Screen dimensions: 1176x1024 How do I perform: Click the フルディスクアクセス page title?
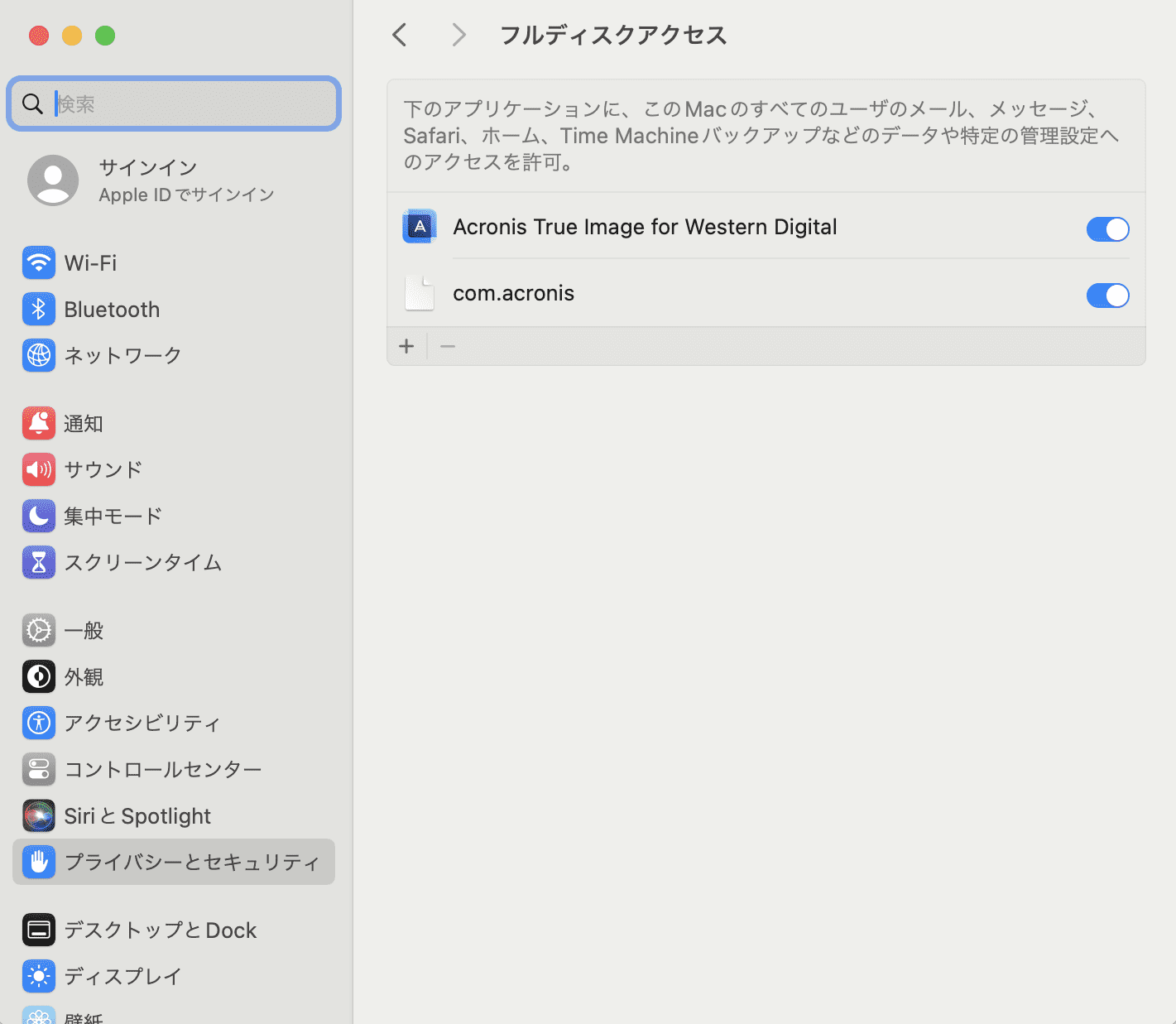[613, 35]
